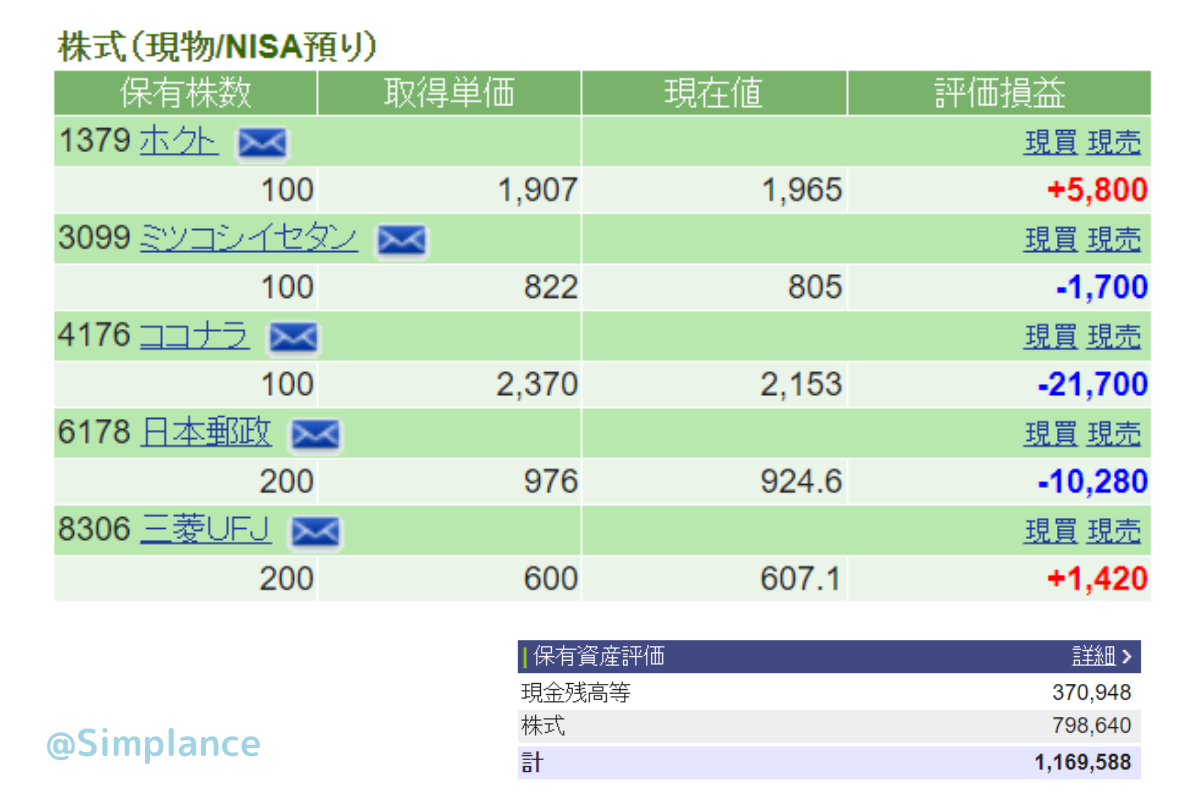The height and width of the screenshot is (800, 1200).
Task: Open the ミツコシイセタン stock link
Action: (x=249, y=239)
